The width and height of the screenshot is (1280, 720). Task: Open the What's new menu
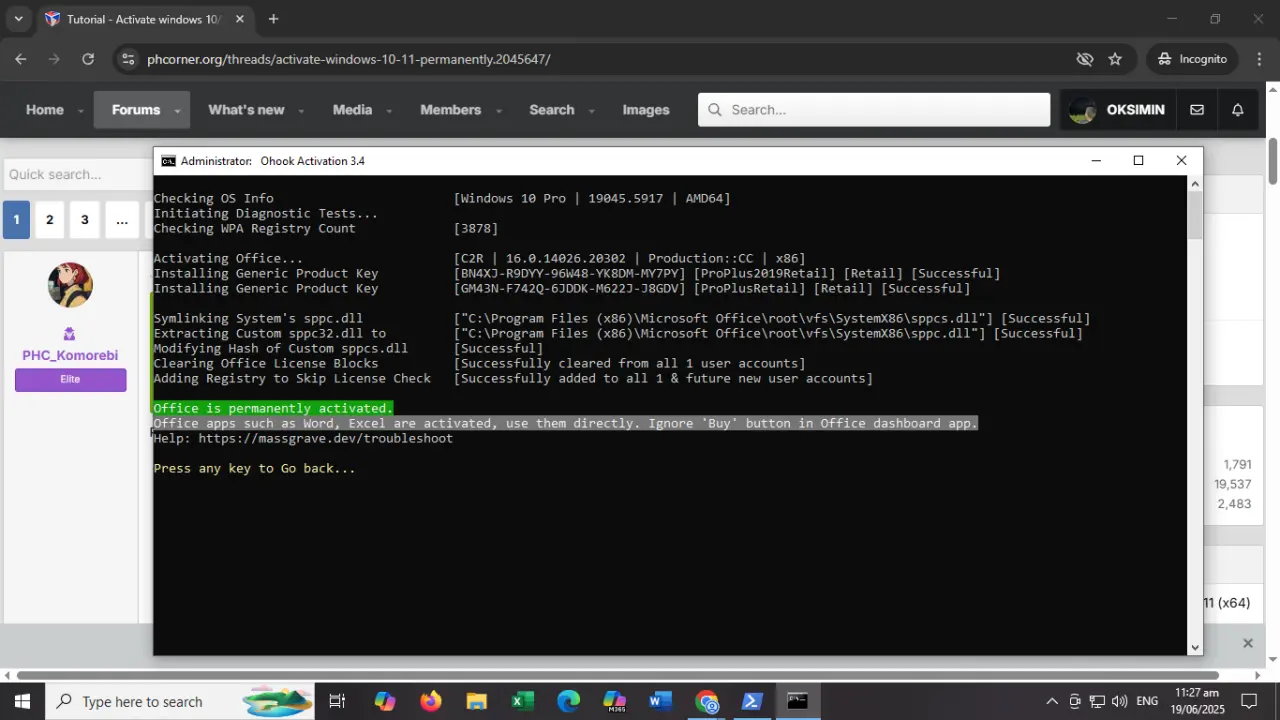click(x=246, y=110)
